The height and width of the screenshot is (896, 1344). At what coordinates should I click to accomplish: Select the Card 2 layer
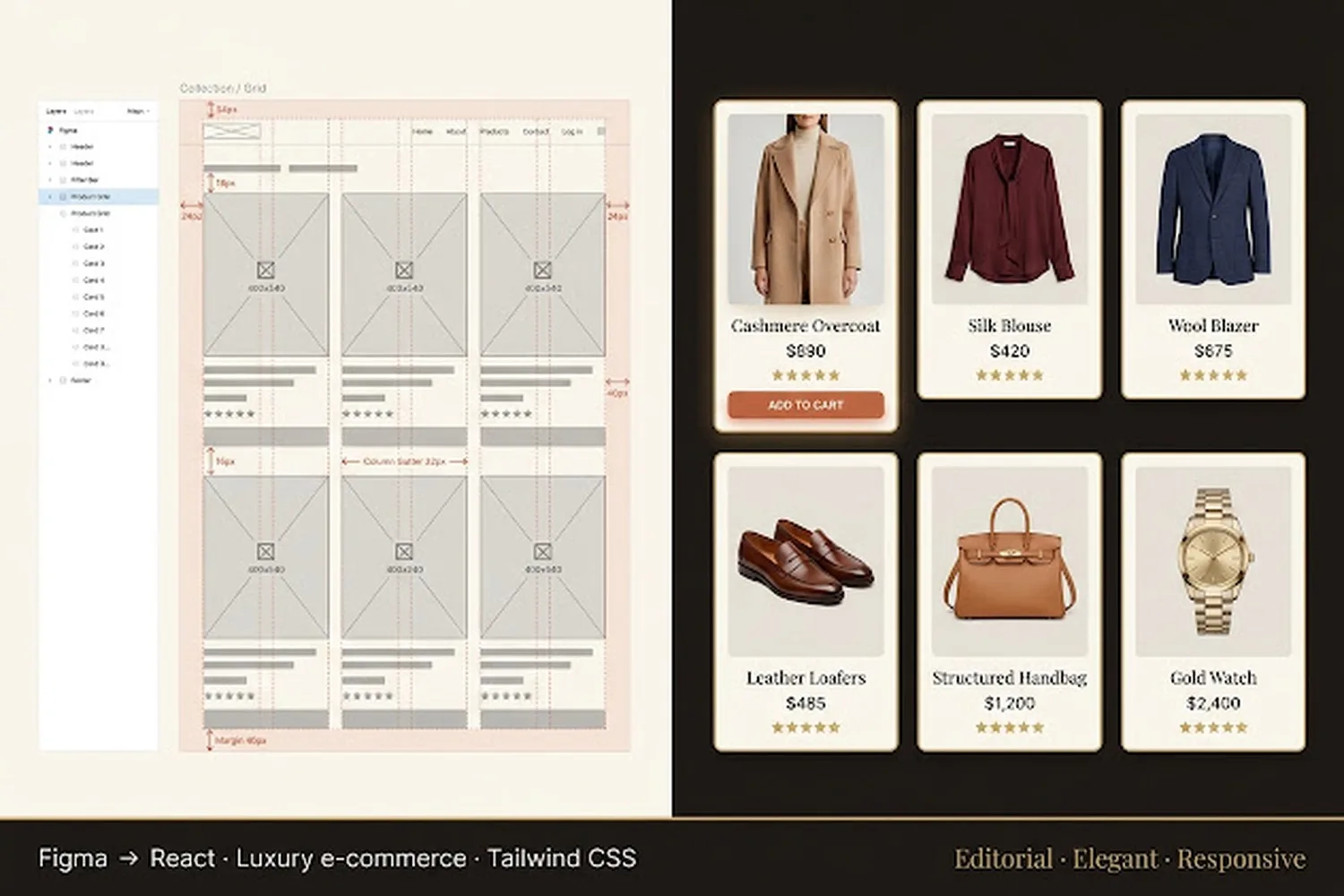[99, 246]
